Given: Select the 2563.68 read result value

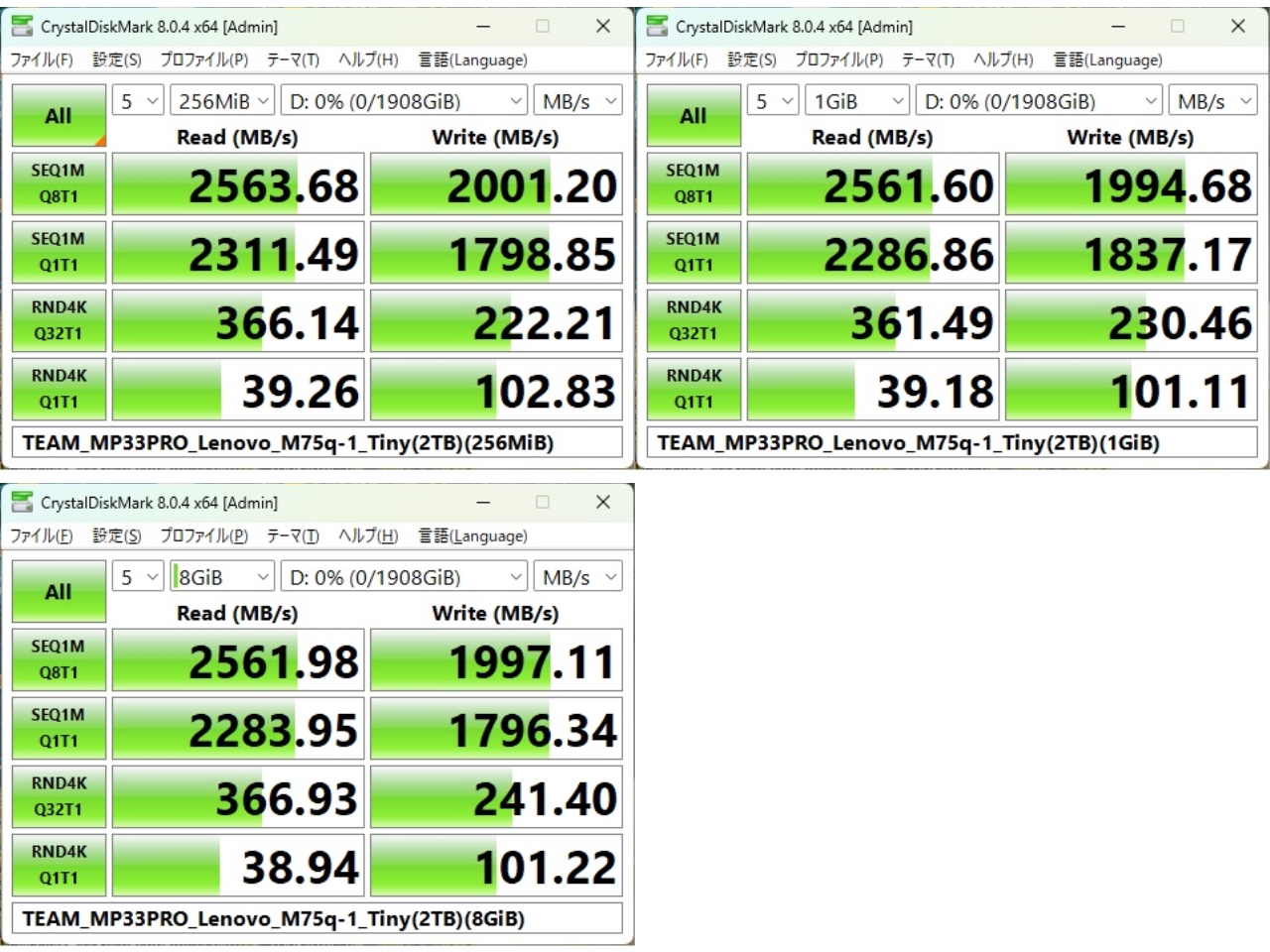Looking at the screenshot, I should tap(238, 184).
